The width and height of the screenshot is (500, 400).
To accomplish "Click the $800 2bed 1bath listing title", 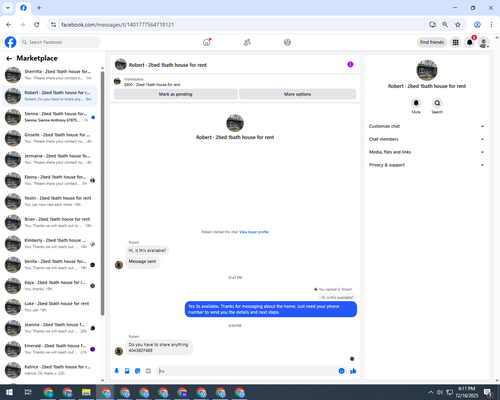I will pyautogui.click(x=152, y=85).
